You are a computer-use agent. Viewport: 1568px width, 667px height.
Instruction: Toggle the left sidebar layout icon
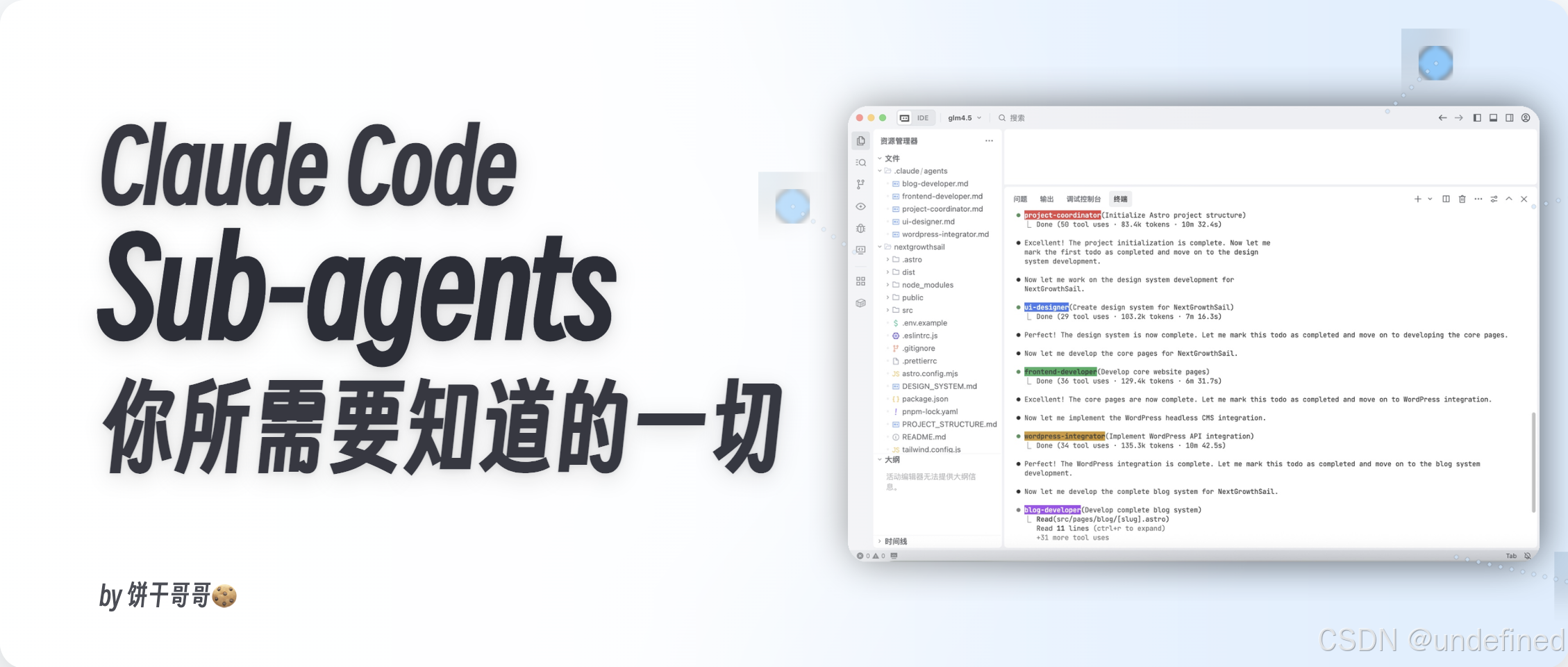tap(1477, 118)
